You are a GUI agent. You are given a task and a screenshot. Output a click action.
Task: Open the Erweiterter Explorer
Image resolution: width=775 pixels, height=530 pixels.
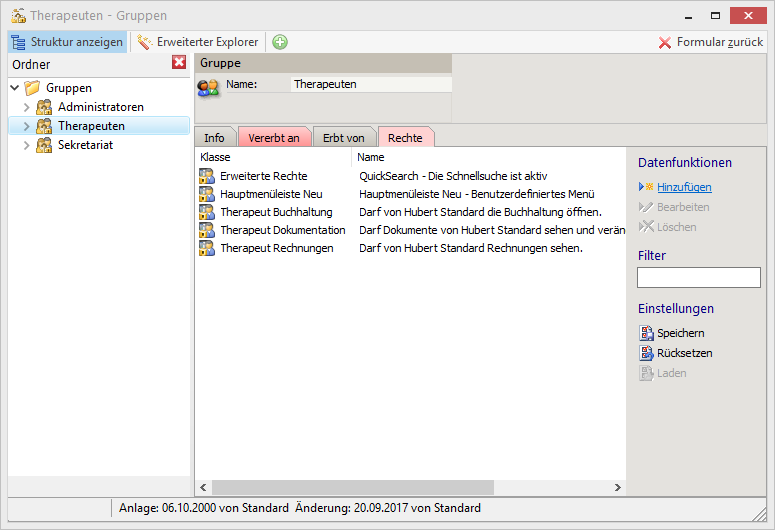[198, 42]
